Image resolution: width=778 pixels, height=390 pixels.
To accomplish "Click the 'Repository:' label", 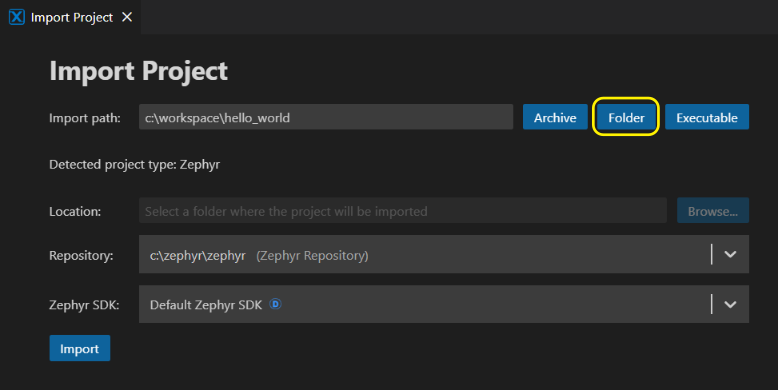I will click(x=81, y=256).
